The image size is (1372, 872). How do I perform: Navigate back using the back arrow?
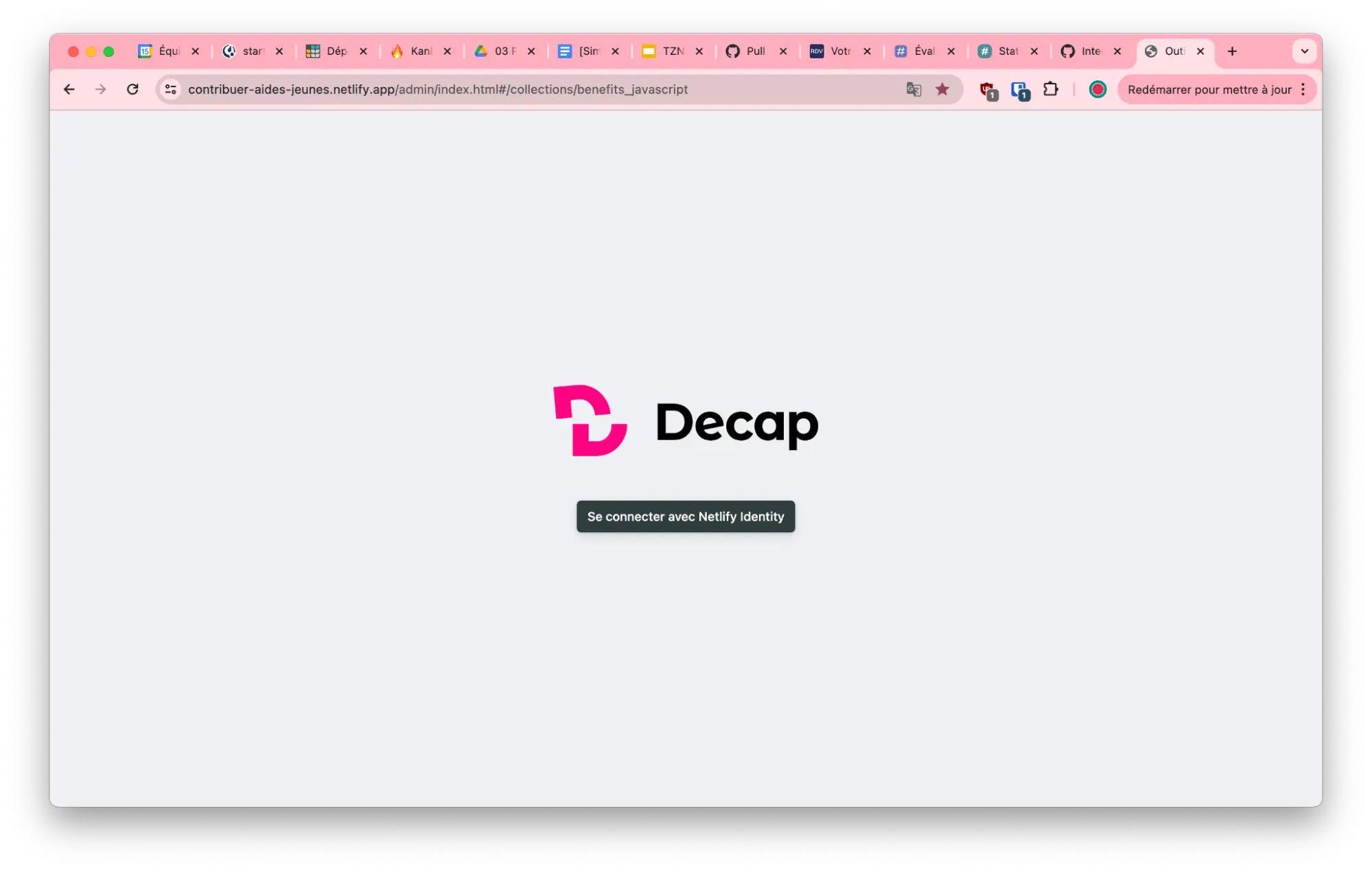69,89
